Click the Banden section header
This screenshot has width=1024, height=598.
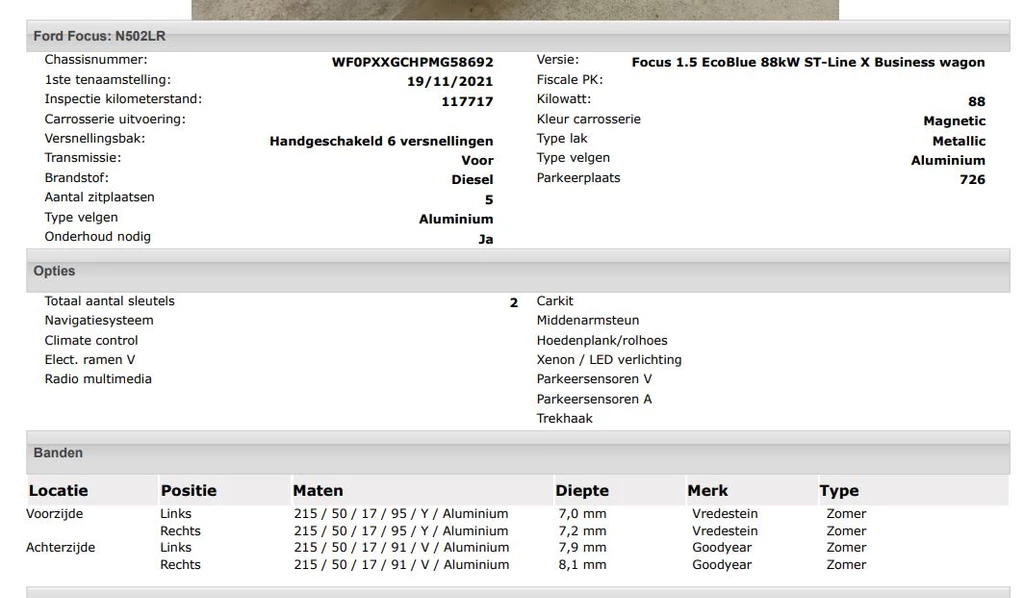click(x=518, y=452)
